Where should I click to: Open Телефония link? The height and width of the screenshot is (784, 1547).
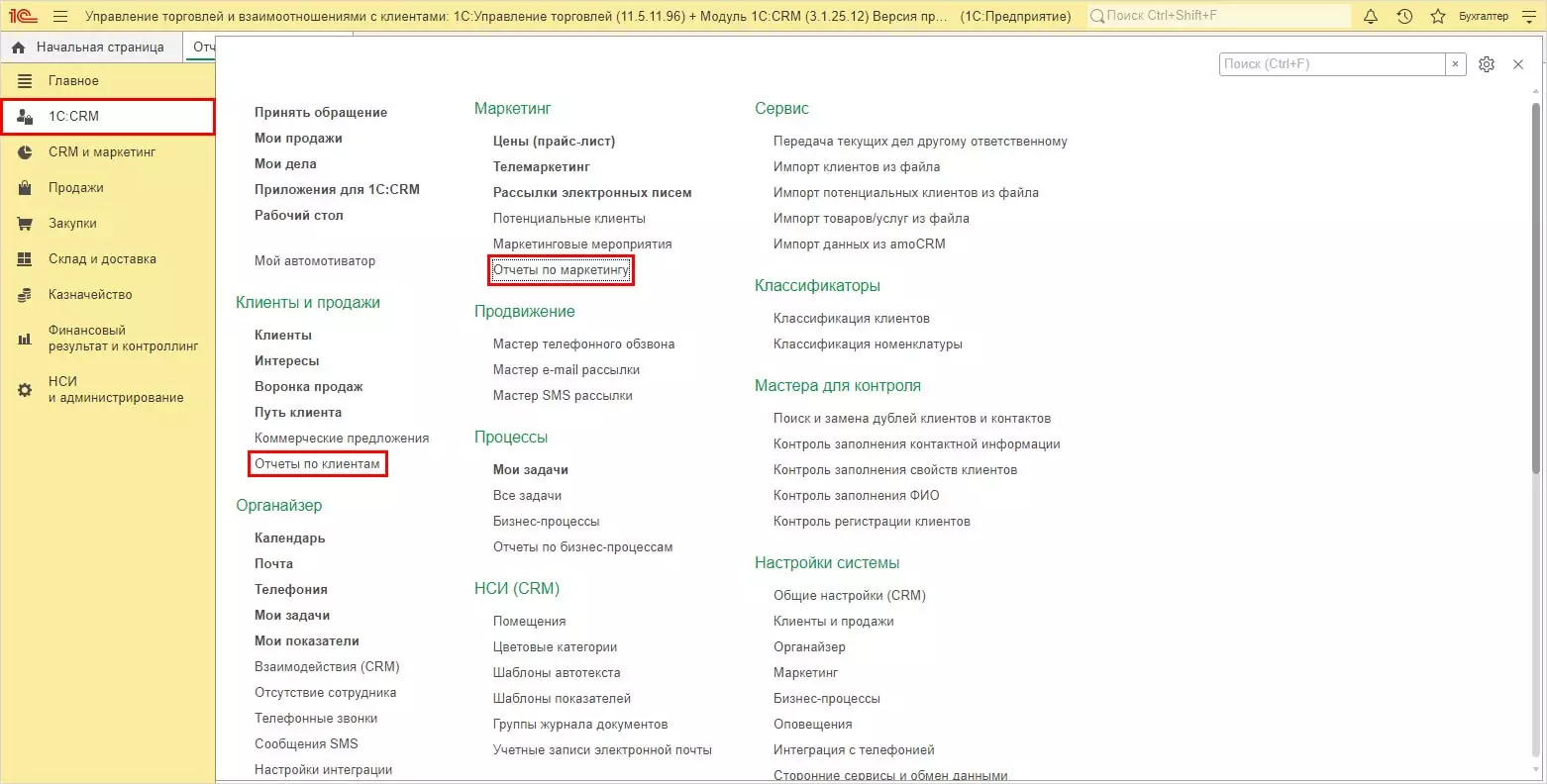291,589
